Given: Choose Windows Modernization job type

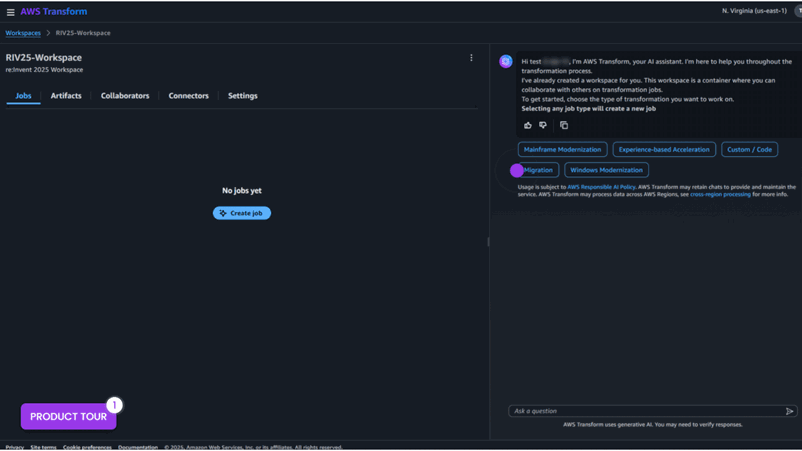Looking at the screenshot, I should click(606, 170).
